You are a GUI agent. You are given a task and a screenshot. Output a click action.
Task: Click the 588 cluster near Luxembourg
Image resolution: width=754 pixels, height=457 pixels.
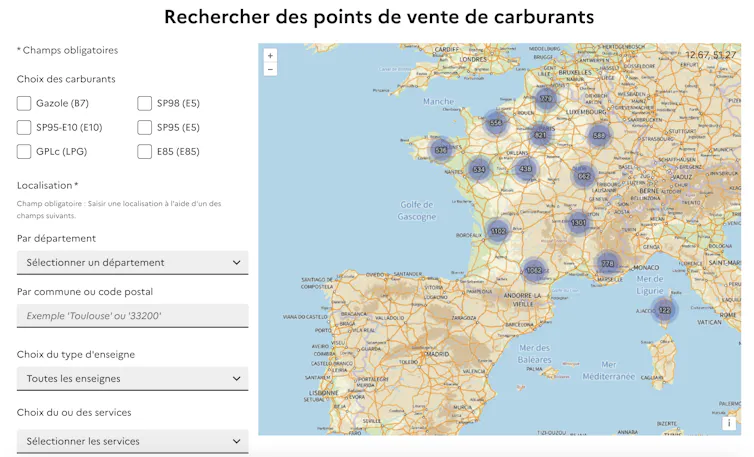point(599,135)
